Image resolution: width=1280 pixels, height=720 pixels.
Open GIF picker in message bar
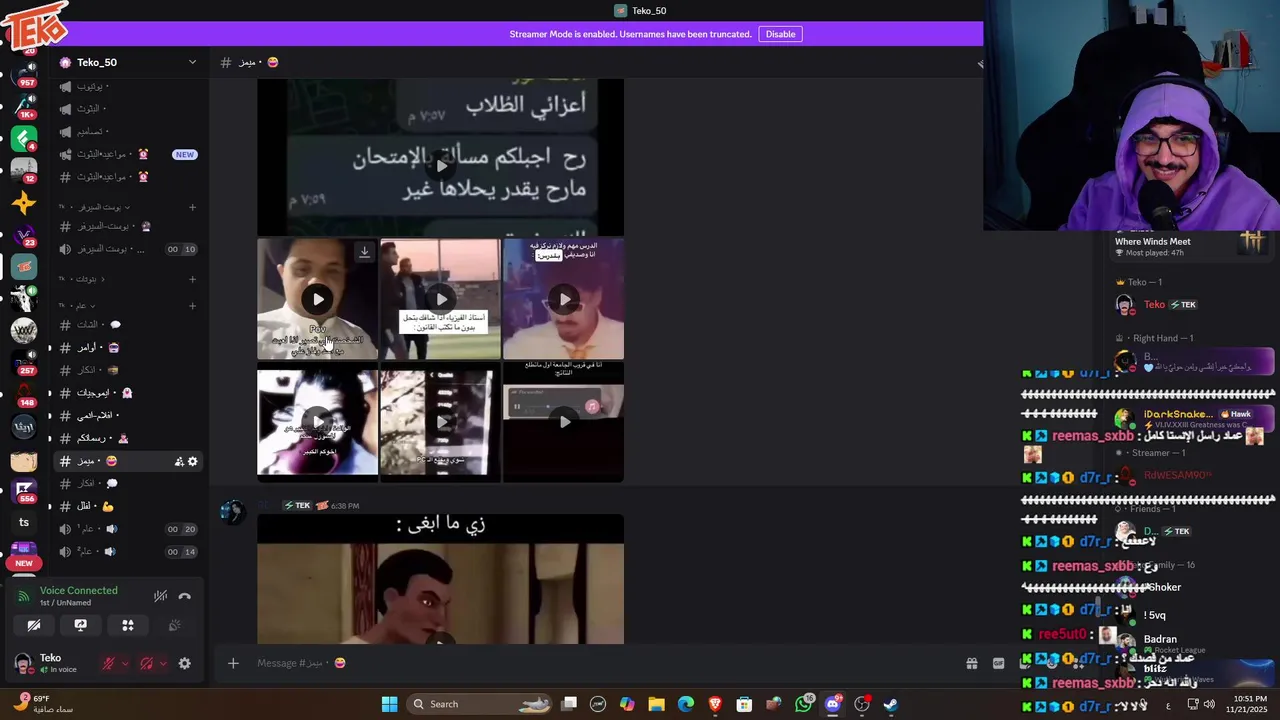998,663
